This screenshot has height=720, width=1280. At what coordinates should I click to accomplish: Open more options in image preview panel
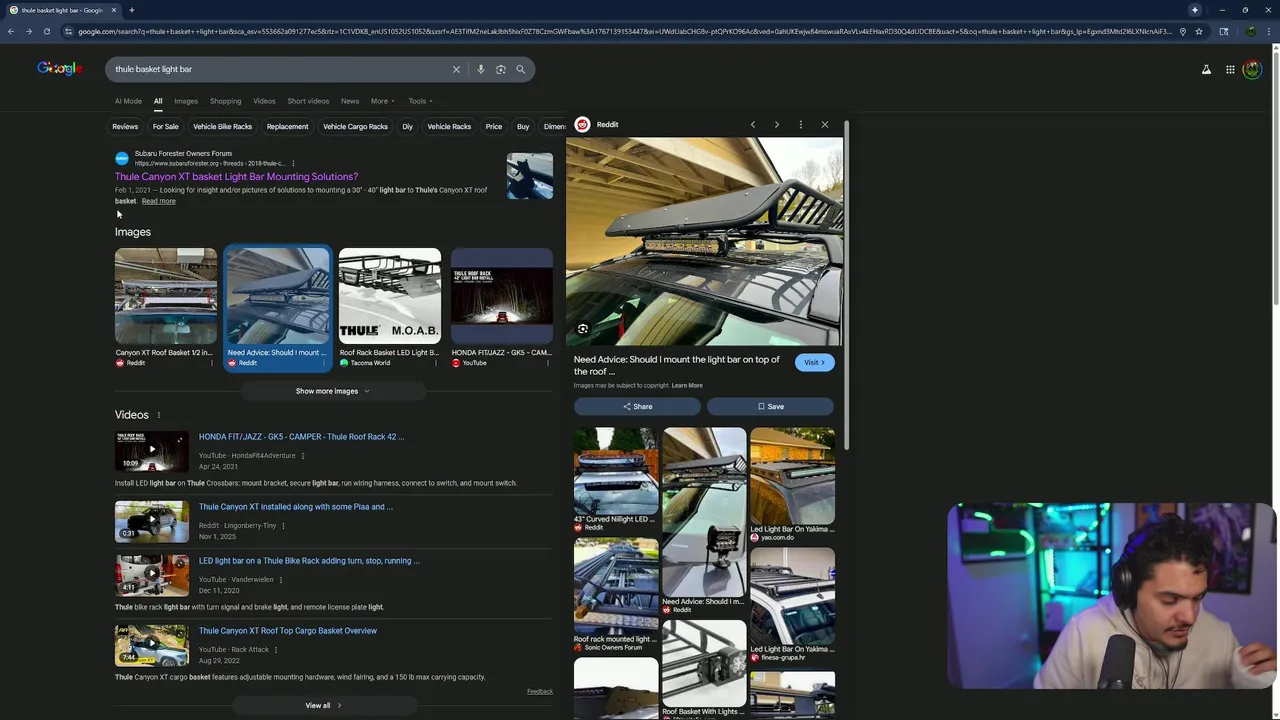pyautogui.click(x=801, y=125)
